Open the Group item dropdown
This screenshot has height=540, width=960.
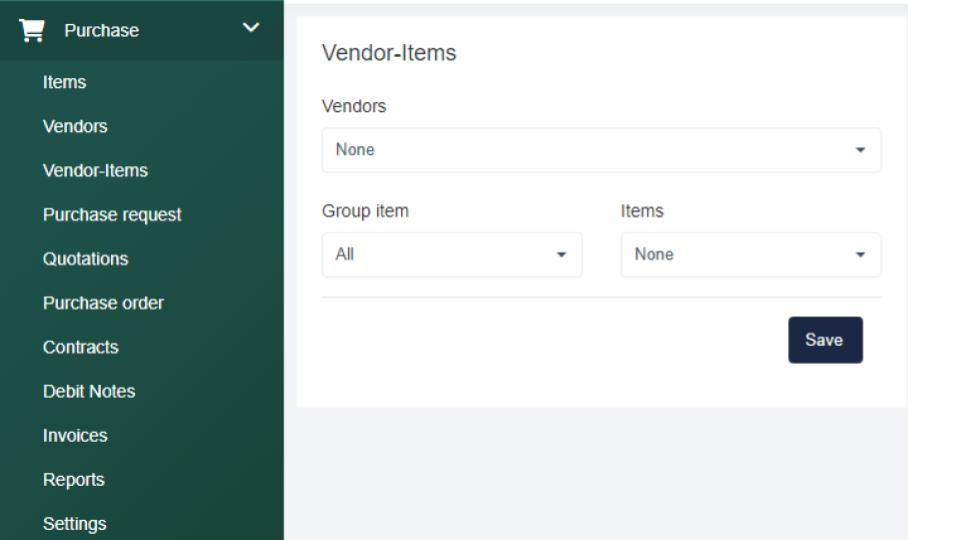[450, 255]
